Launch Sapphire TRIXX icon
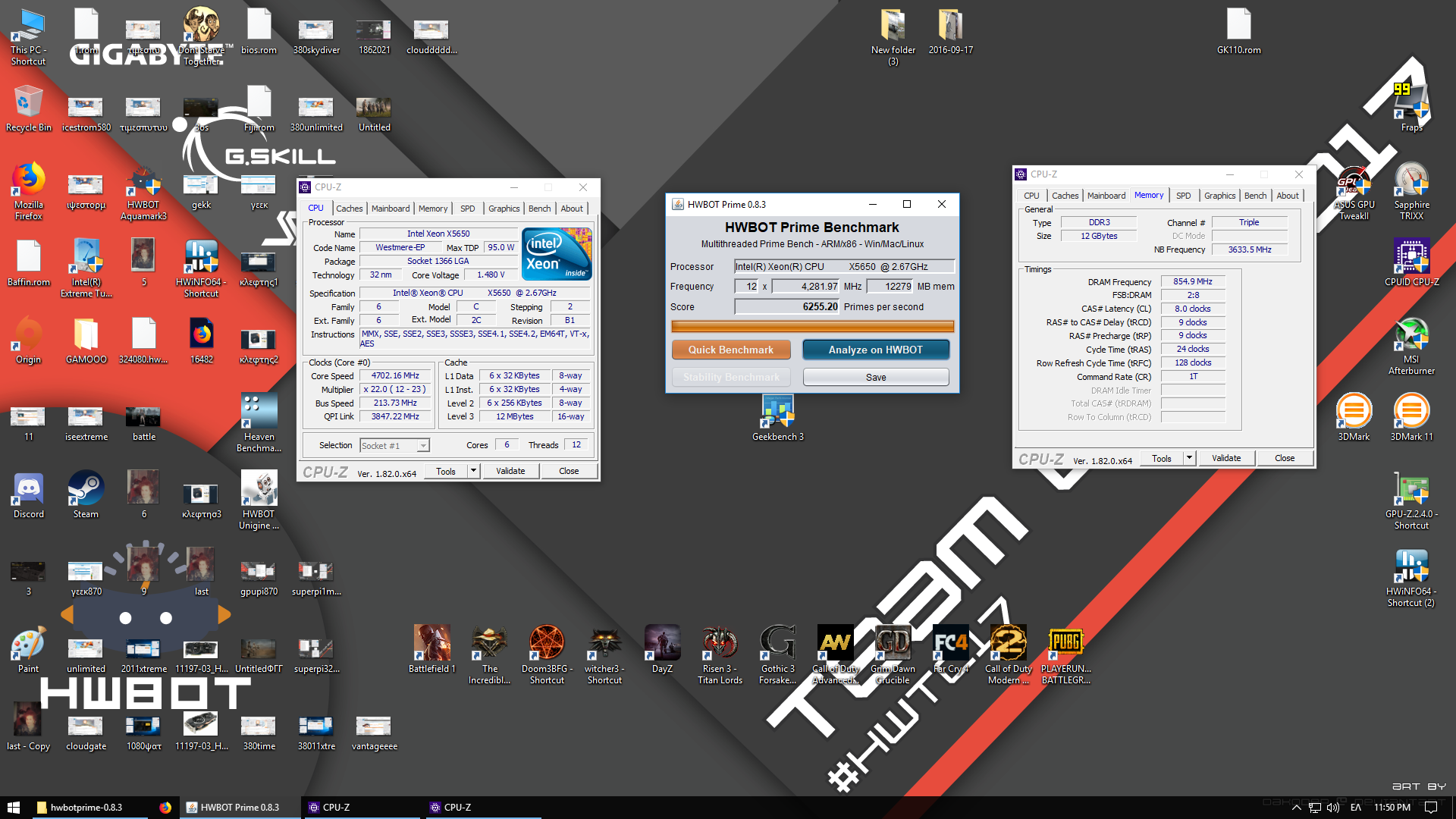 (1411, 190)
